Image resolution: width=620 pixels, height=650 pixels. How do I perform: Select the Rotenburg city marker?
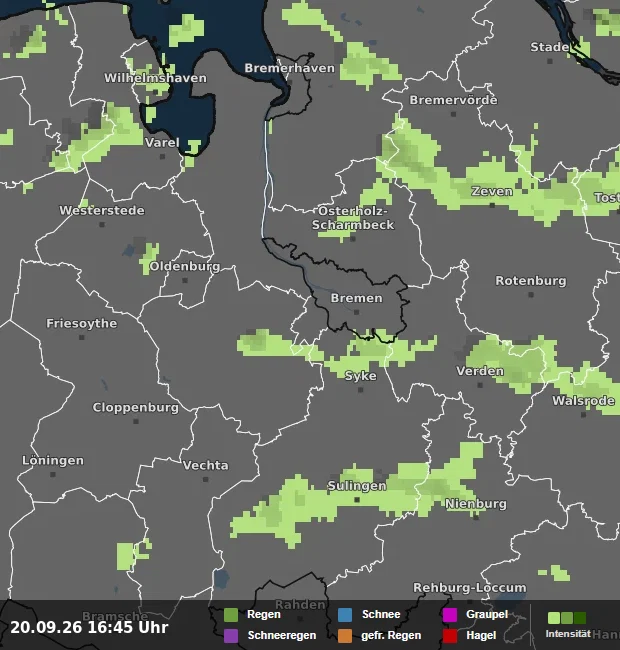tap(531, 295)
